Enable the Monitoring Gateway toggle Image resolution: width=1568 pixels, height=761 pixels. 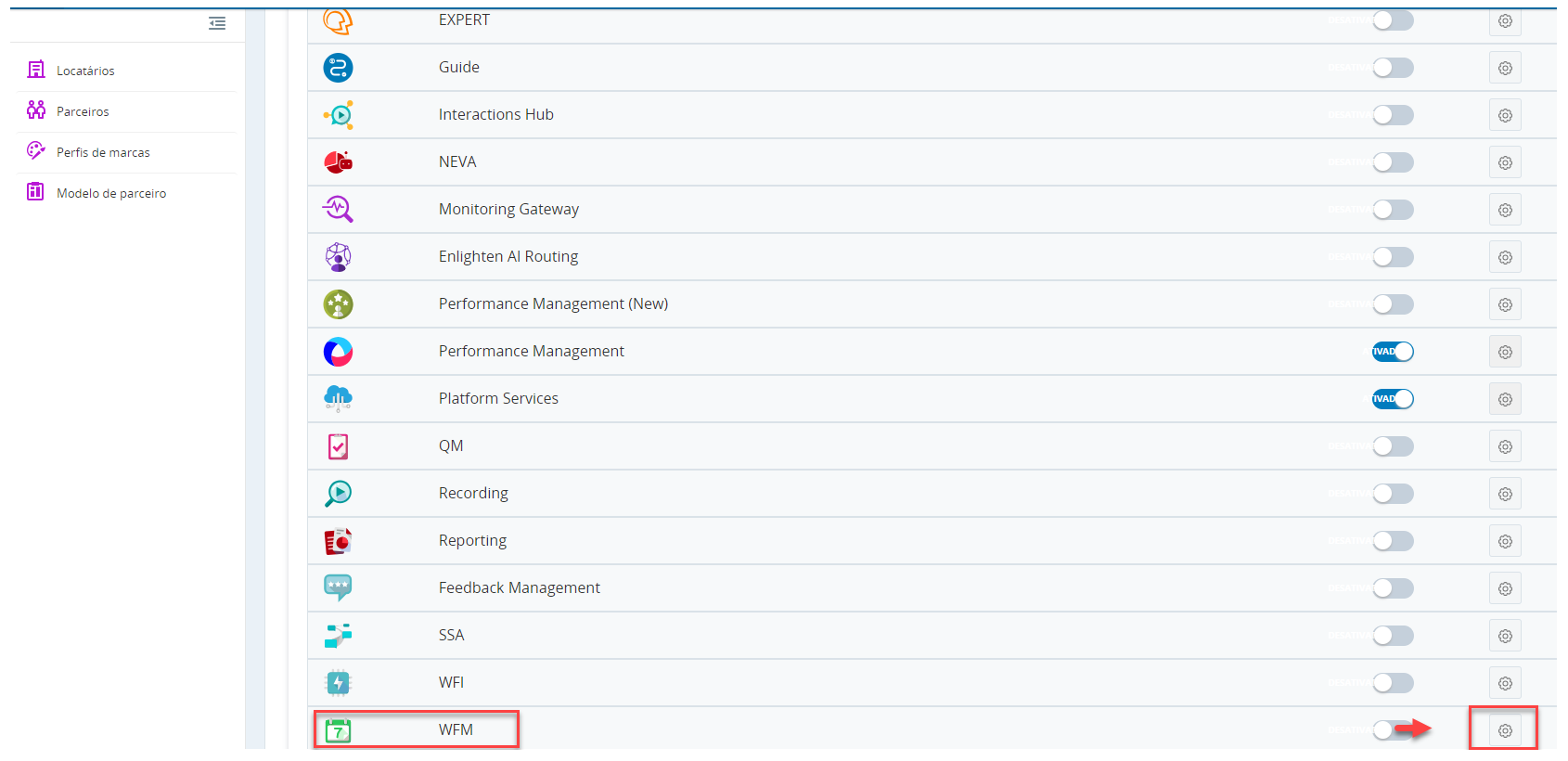1393,210
